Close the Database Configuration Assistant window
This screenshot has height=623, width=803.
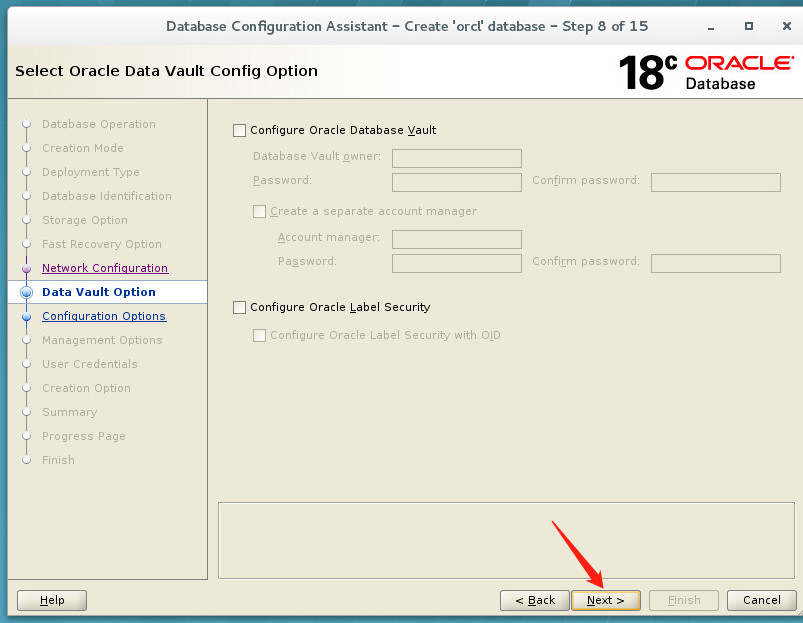tap(787, 26)
